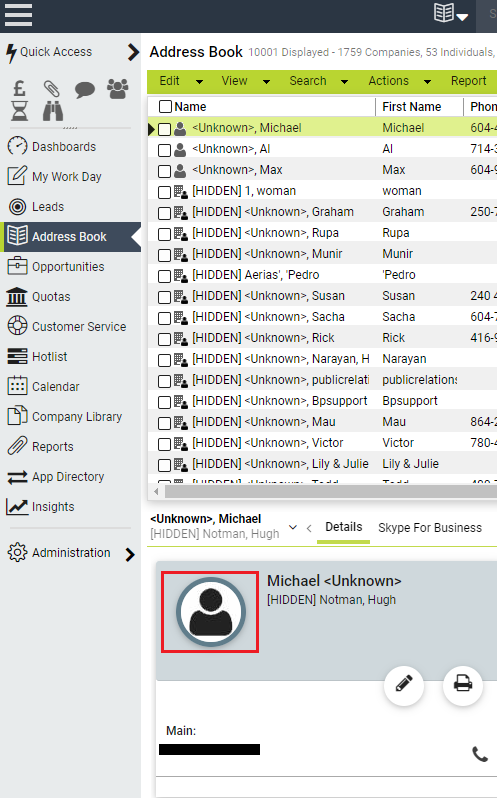Viewport: 497px width, 798px height.
Task: Check the [HIDDEN] 1, woman row checkbox
Action: point(164,192)
